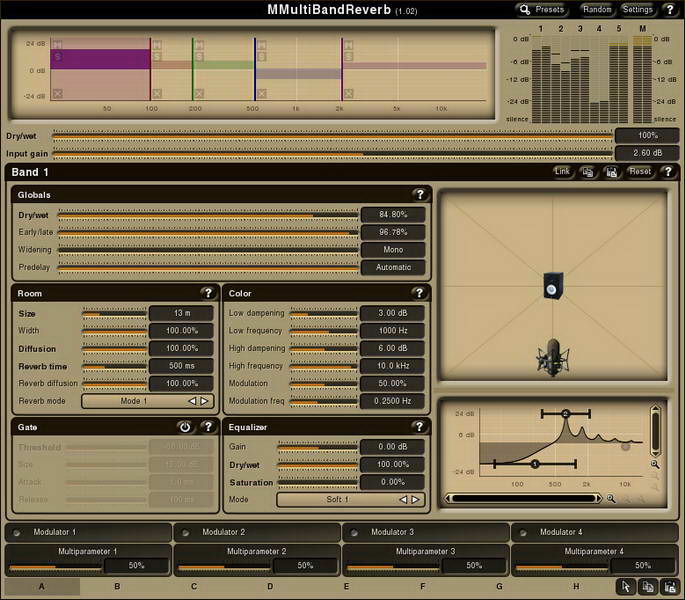Open the Presets browser
This screenshot has width=685, height=600.
[x=543, y=9]
